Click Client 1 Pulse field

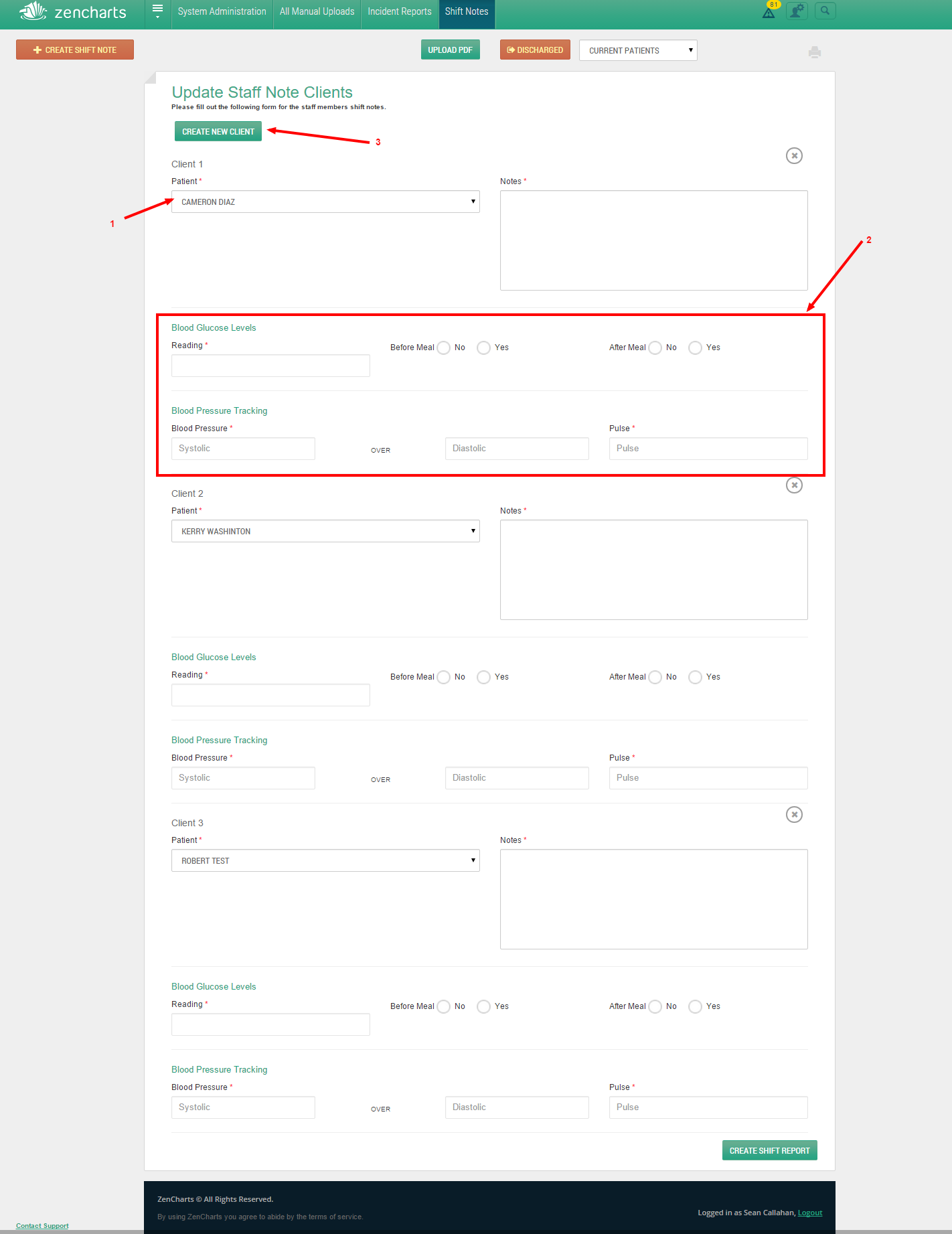(x=708, y=449)
